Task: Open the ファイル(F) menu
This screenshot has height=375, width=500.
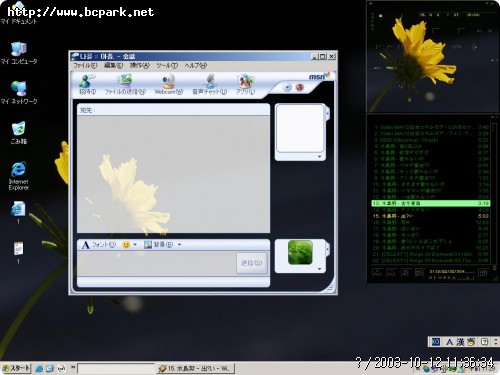Action: 85,65
